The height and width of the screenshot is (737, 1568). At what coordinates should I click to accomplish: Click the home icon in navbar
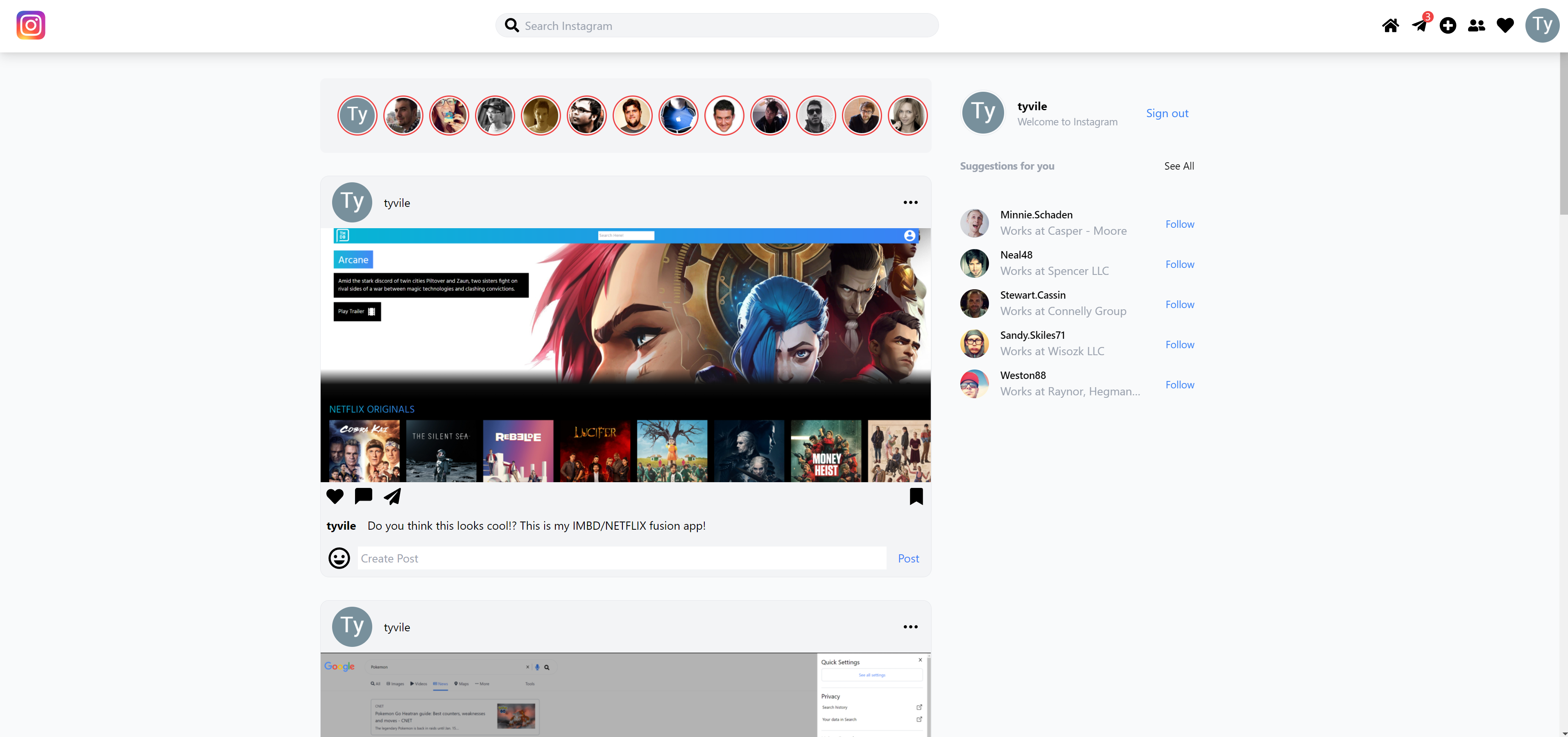1390,25
